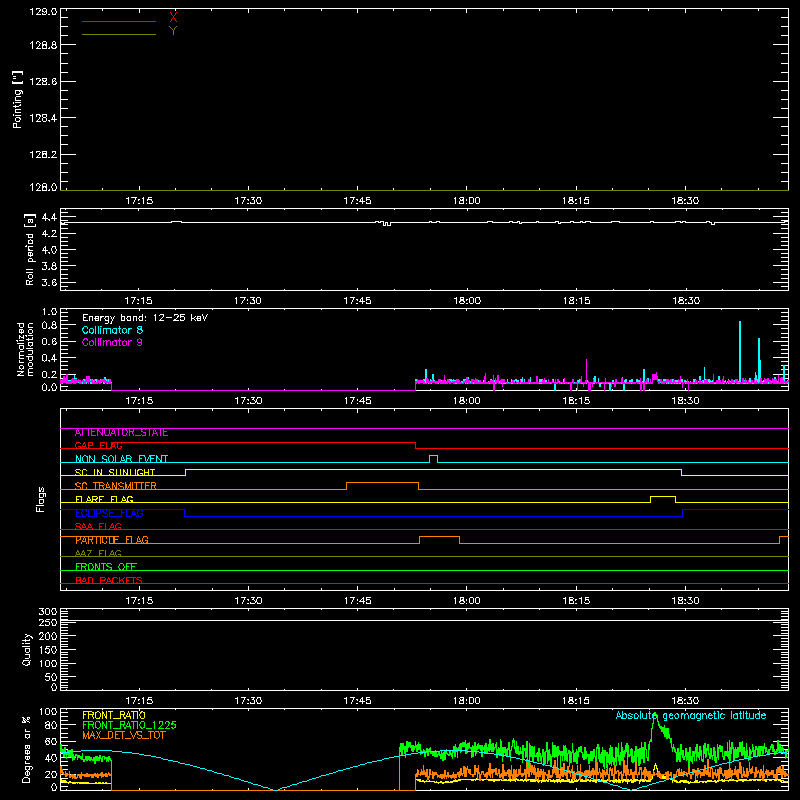
Task: Click the olive Y legend line
Action: [119, 35]
